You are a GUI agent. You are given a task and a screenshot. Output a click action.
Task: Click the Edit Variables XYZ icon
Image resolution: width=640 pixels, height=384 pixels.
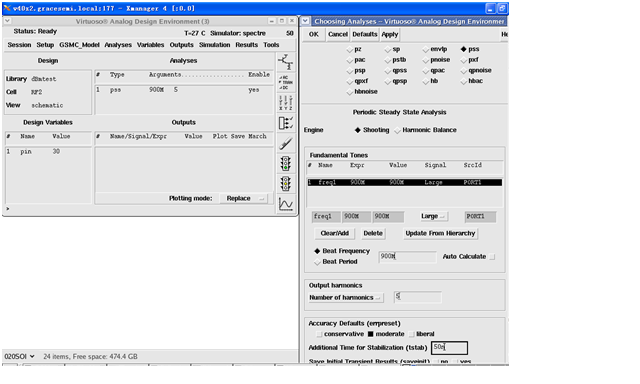[x=285, y=102]
